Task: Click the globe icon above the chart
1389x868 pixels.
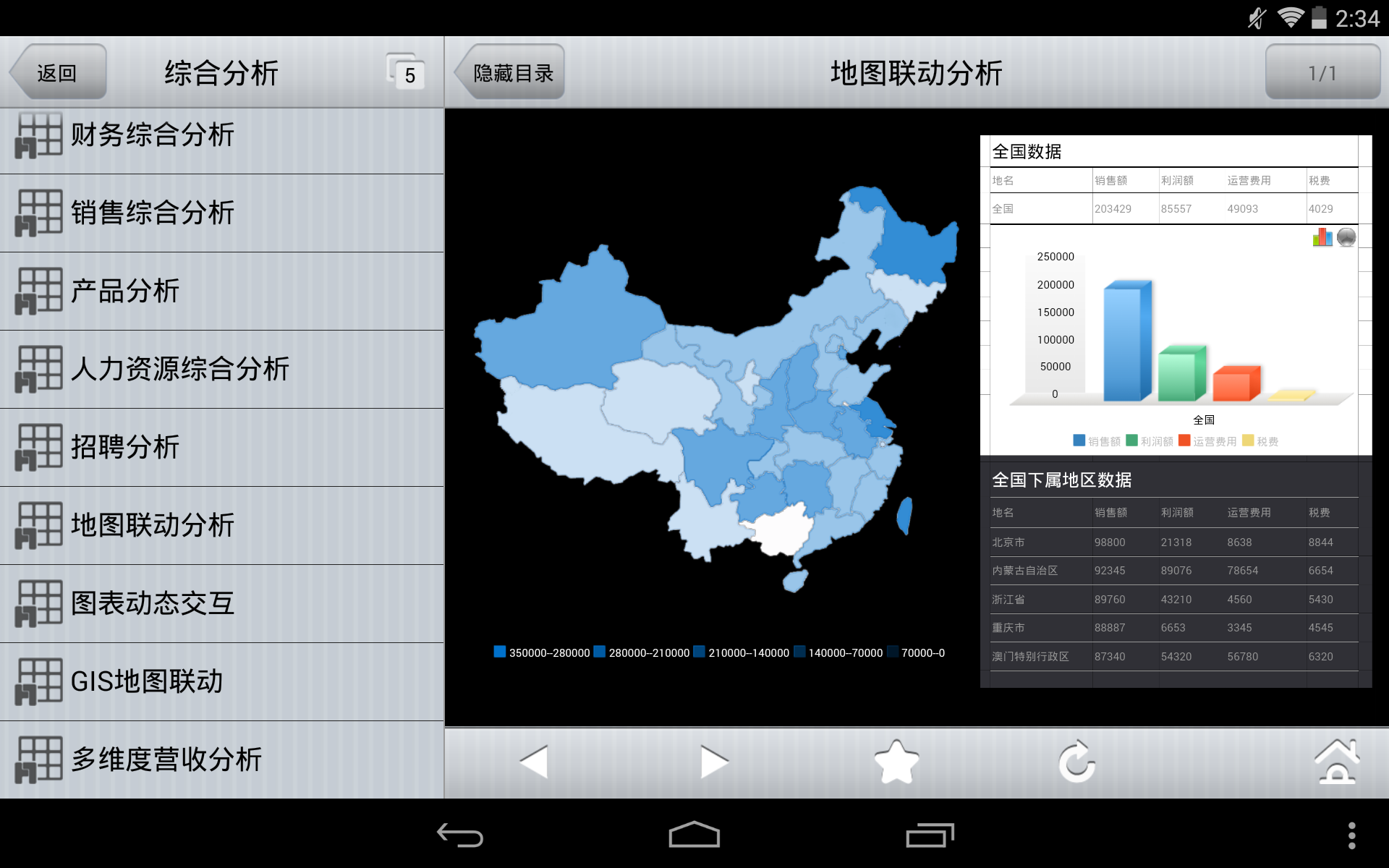Action: coord(1346,237)
